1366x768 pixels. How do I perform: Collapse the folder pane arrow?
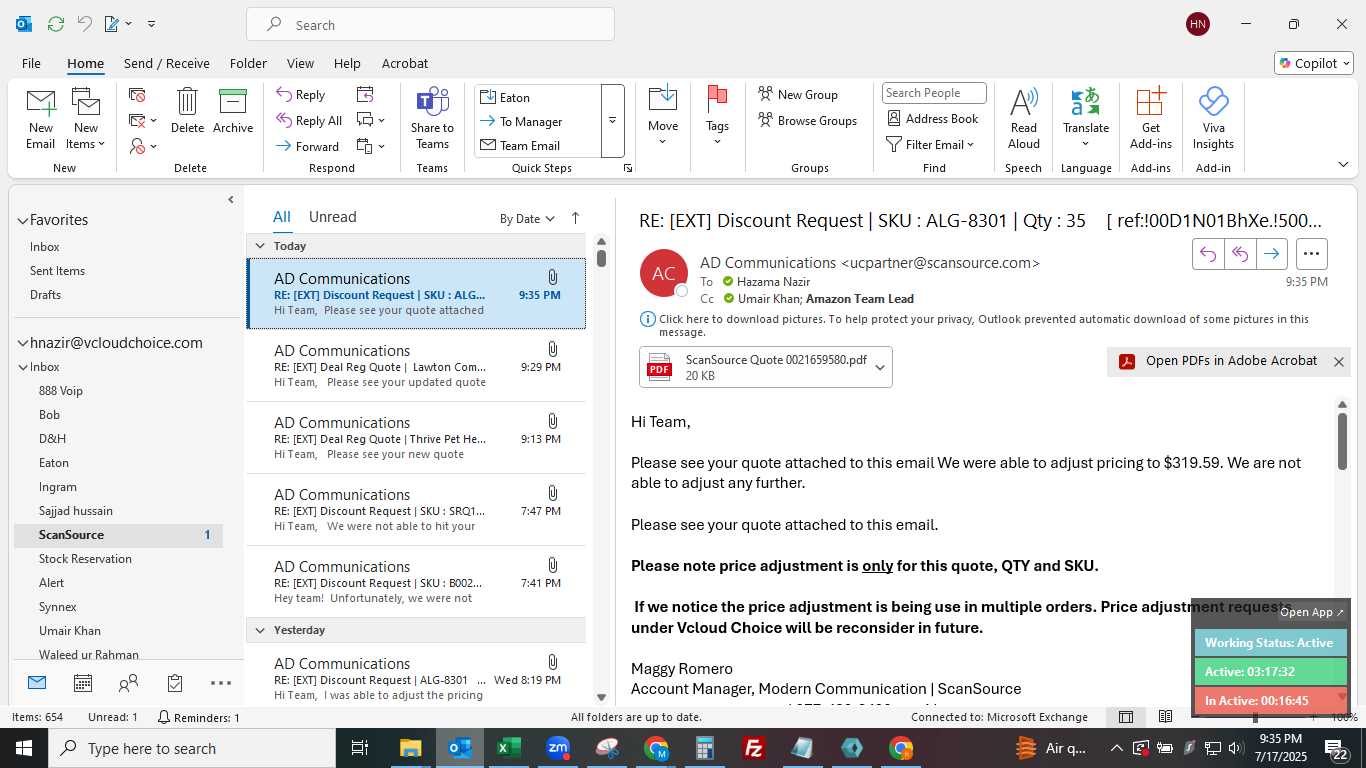[231, 200]
